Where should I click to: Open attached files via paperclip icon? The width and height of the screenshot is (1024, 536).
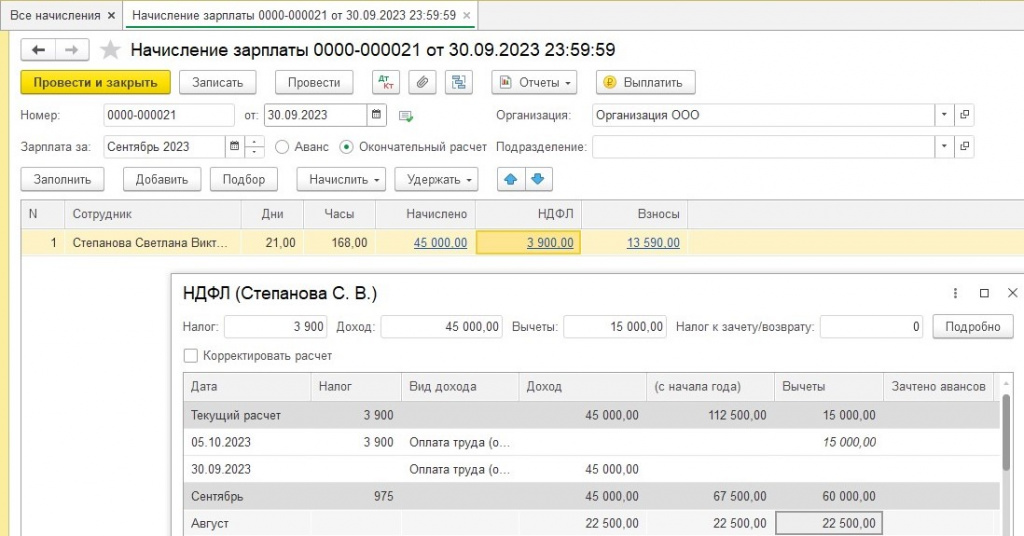point(423,82)
